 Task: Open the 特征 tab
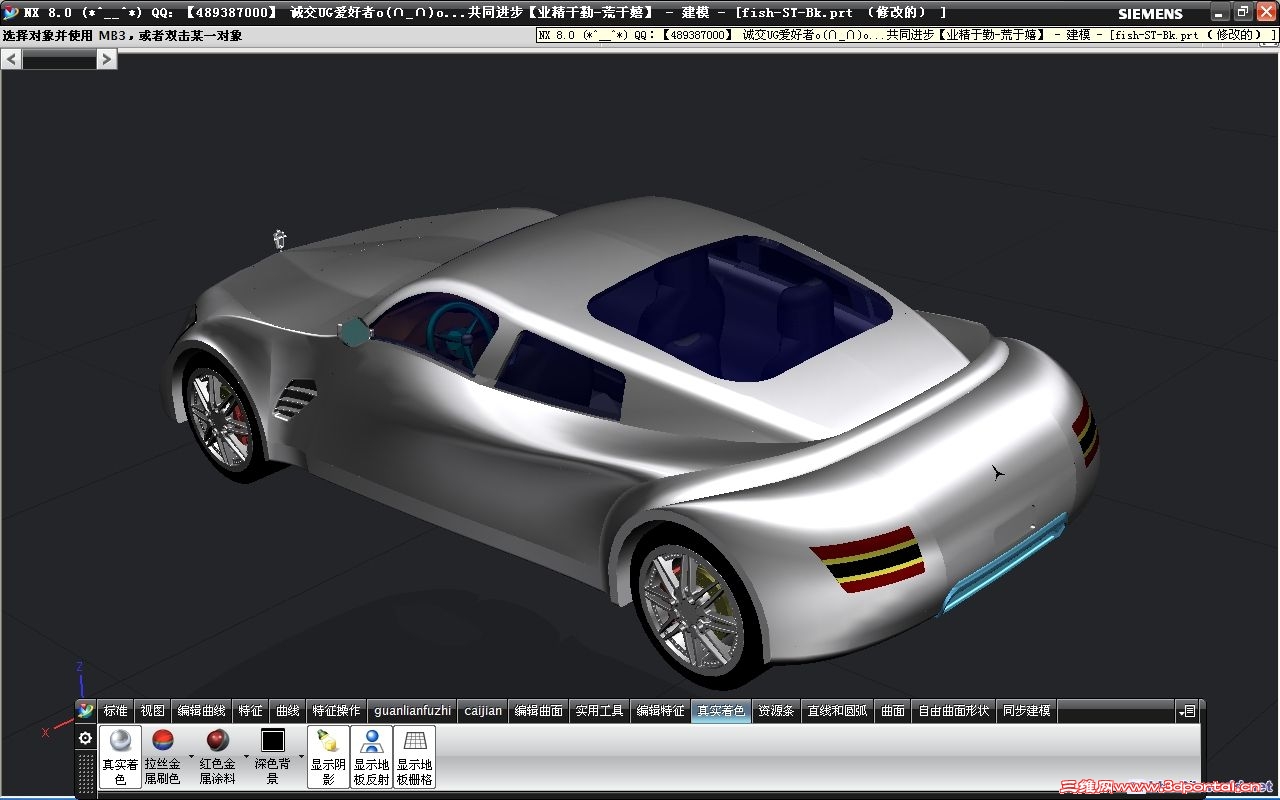pos(250,711)
